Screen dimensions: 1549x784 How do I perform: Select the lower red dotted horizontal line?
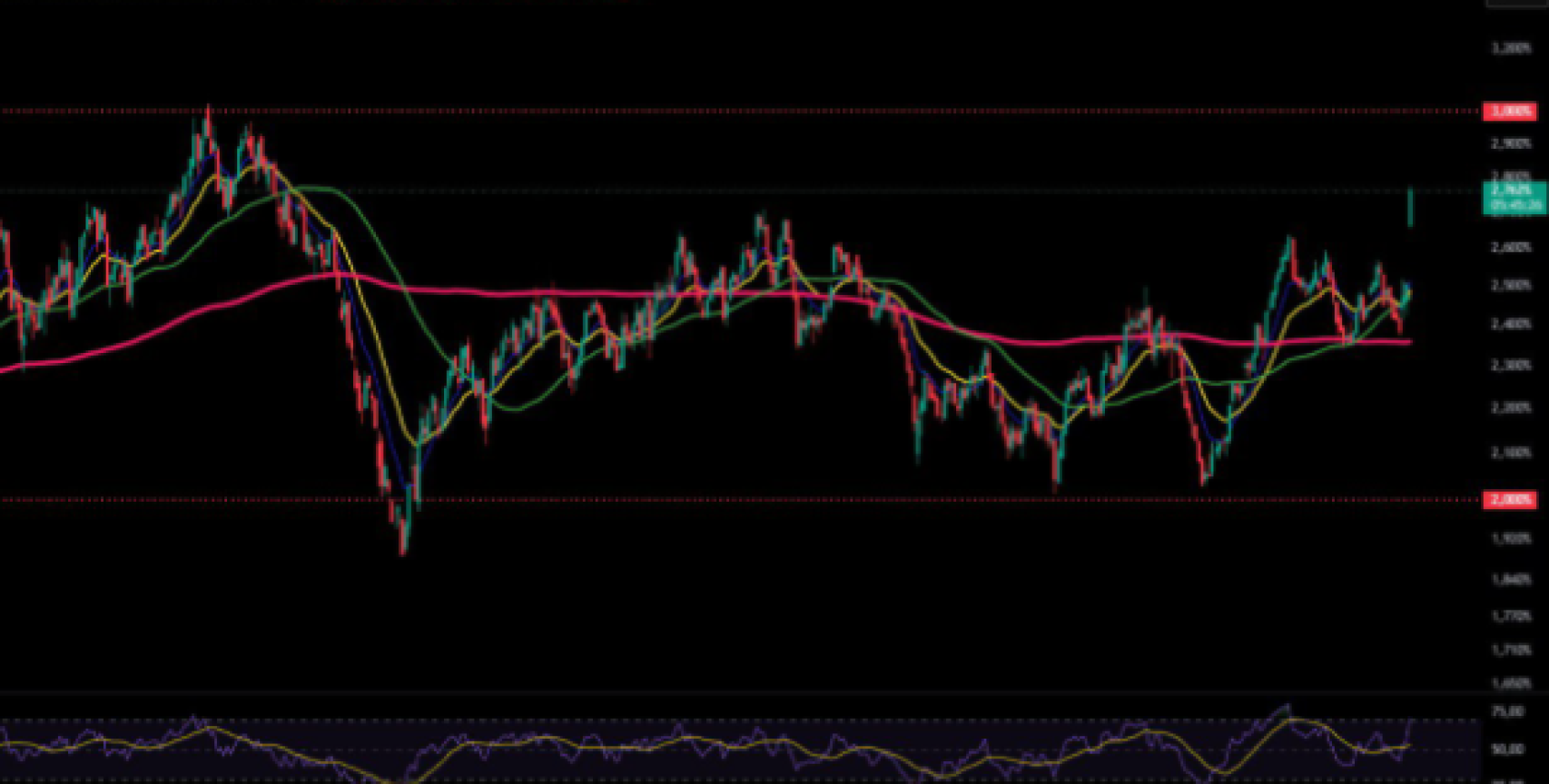click(x=726, y=500)
